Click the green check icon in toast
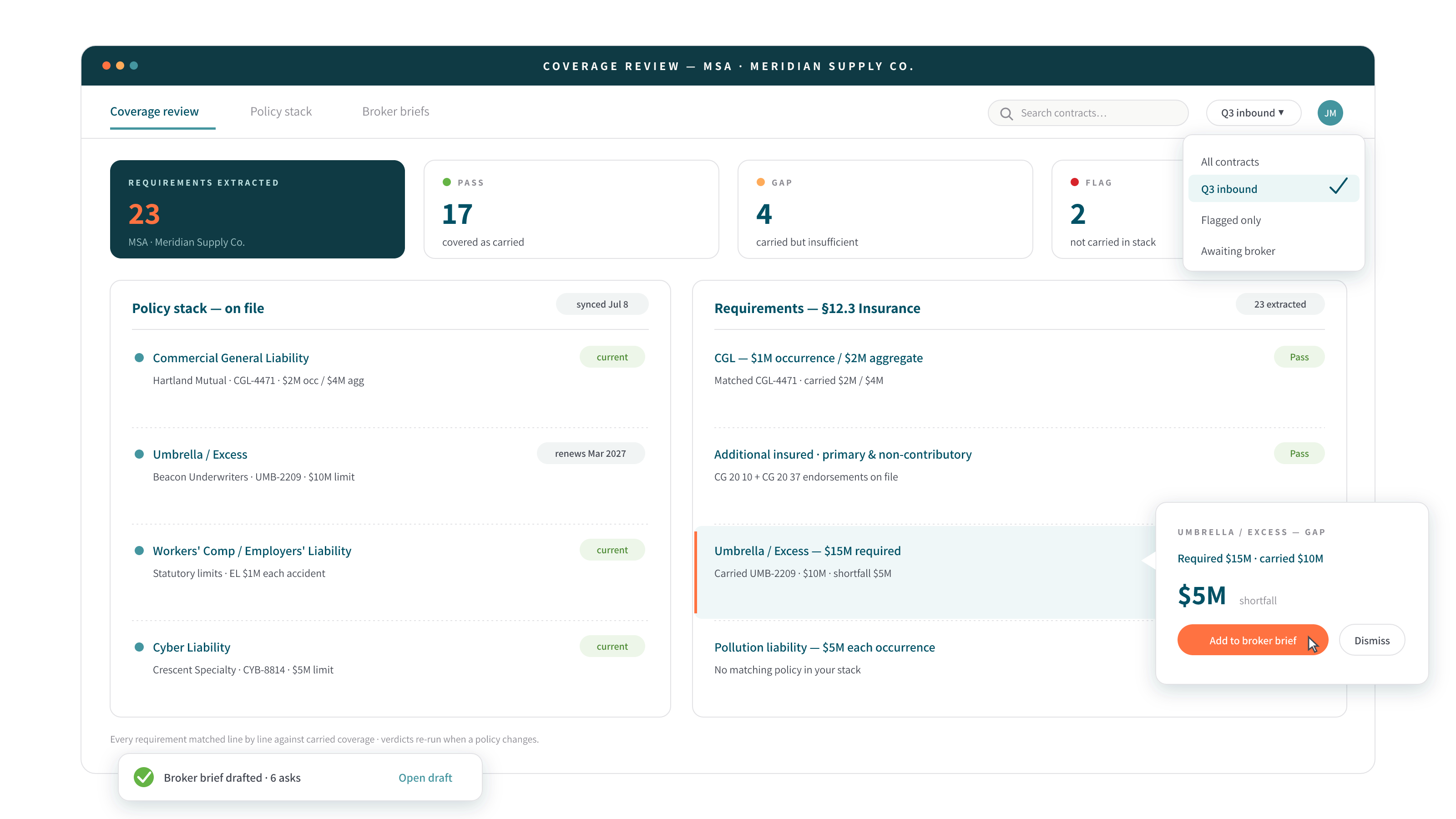Screen dimensions: 1456x819 (144, 777)
